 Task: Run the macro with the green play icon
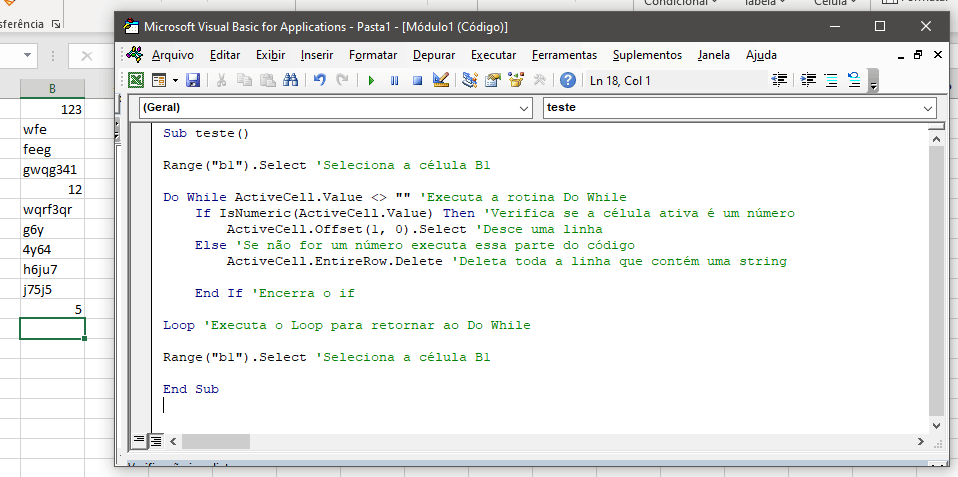371,80
